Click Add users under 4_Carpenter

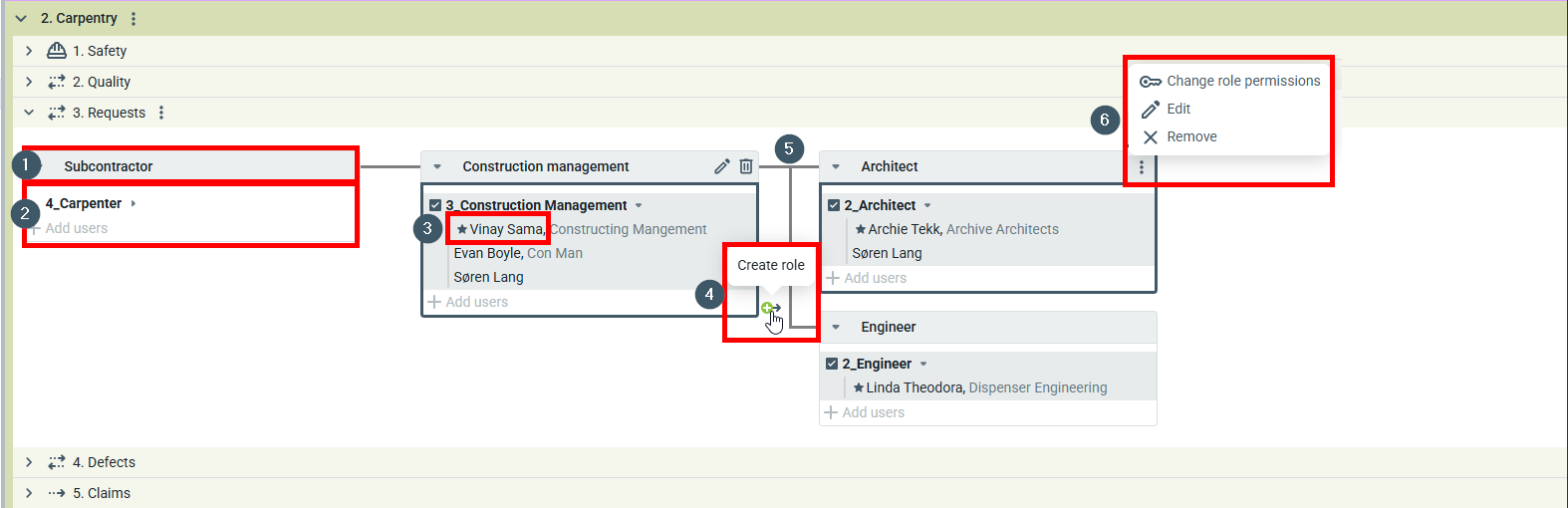pos(76,228)
